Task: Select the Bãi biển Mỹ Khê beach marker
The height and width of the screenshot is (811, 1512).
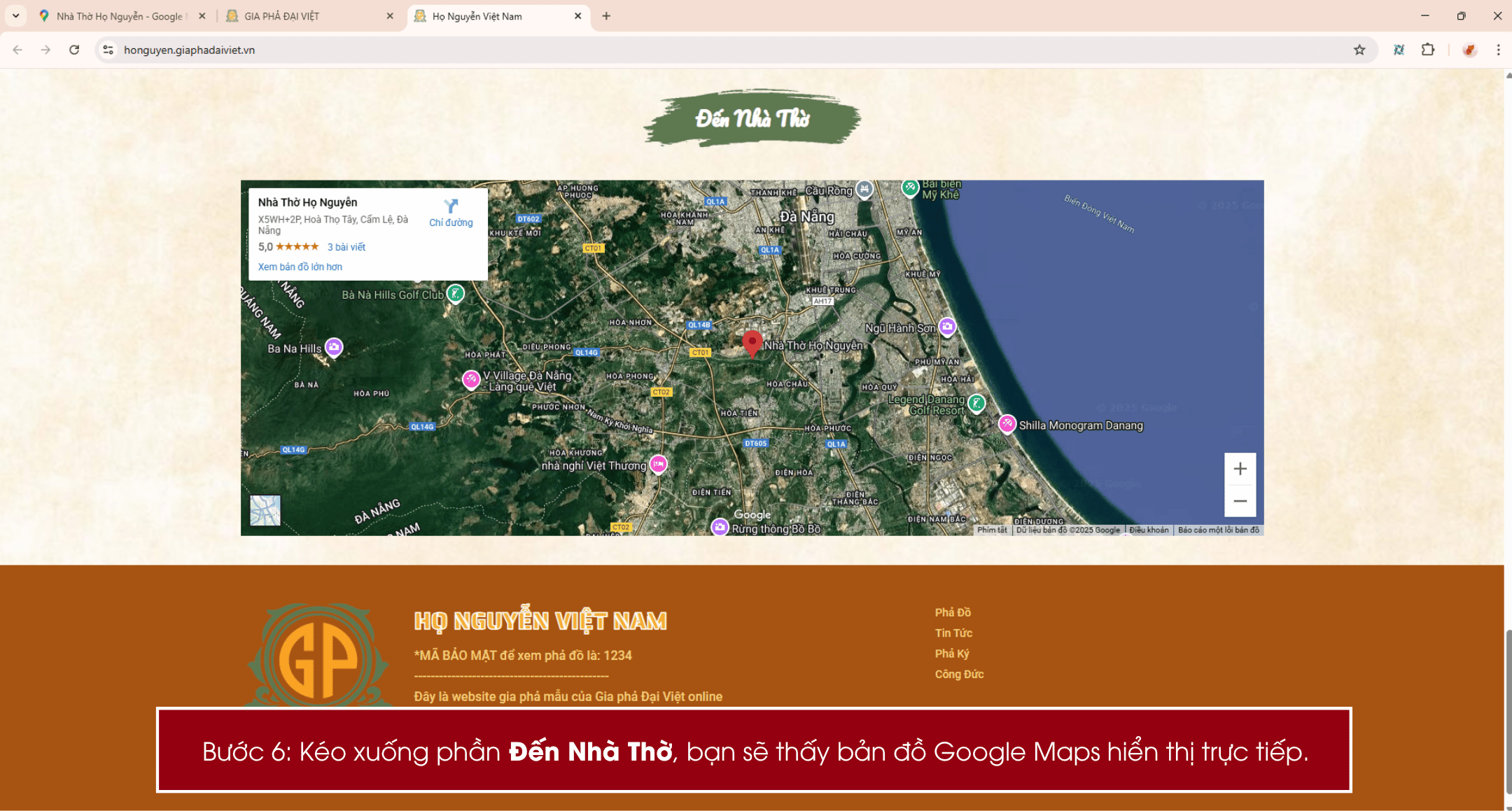Action: click(x=910, y=188)
